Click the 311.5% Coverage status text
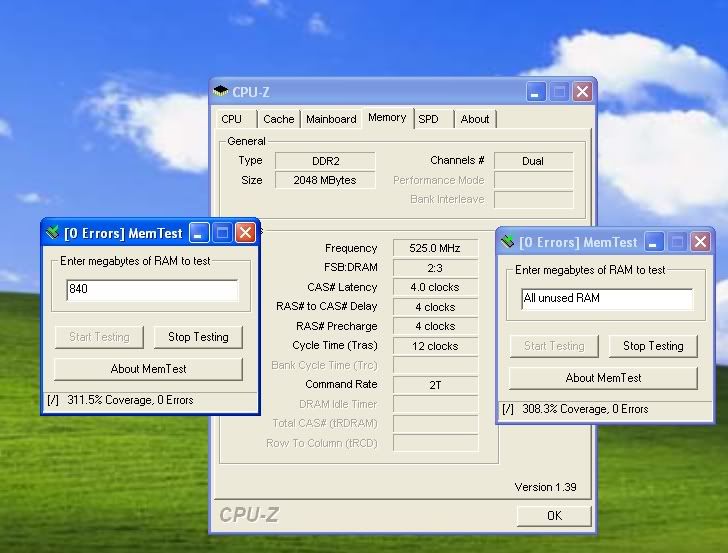The image size is (728, 553). [x=130, y=400]
